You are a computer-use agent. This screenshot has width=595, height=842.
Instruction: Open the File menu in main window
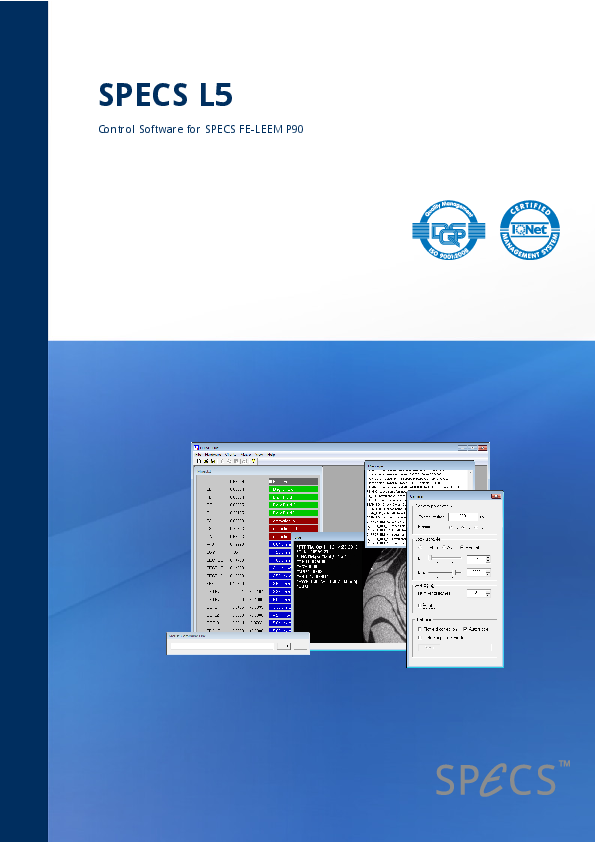(x=198, y=455)
